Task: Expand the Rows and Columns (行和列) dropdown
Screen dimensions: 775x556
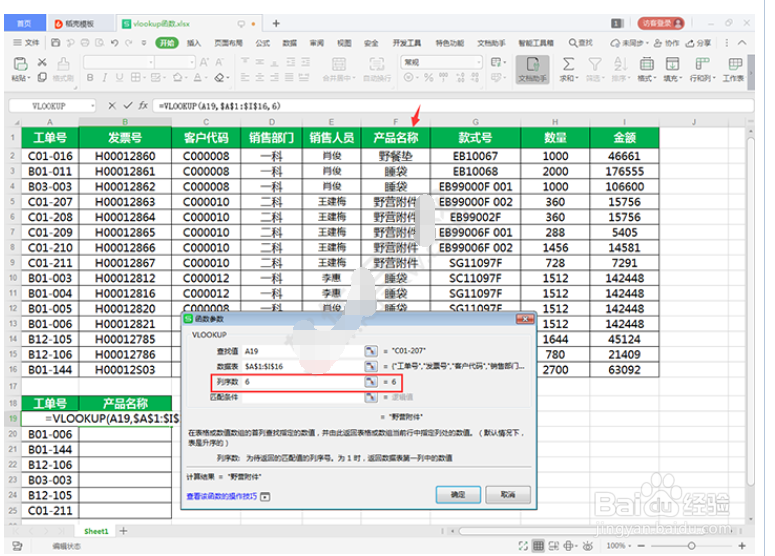Action: (x=702, y=78)
